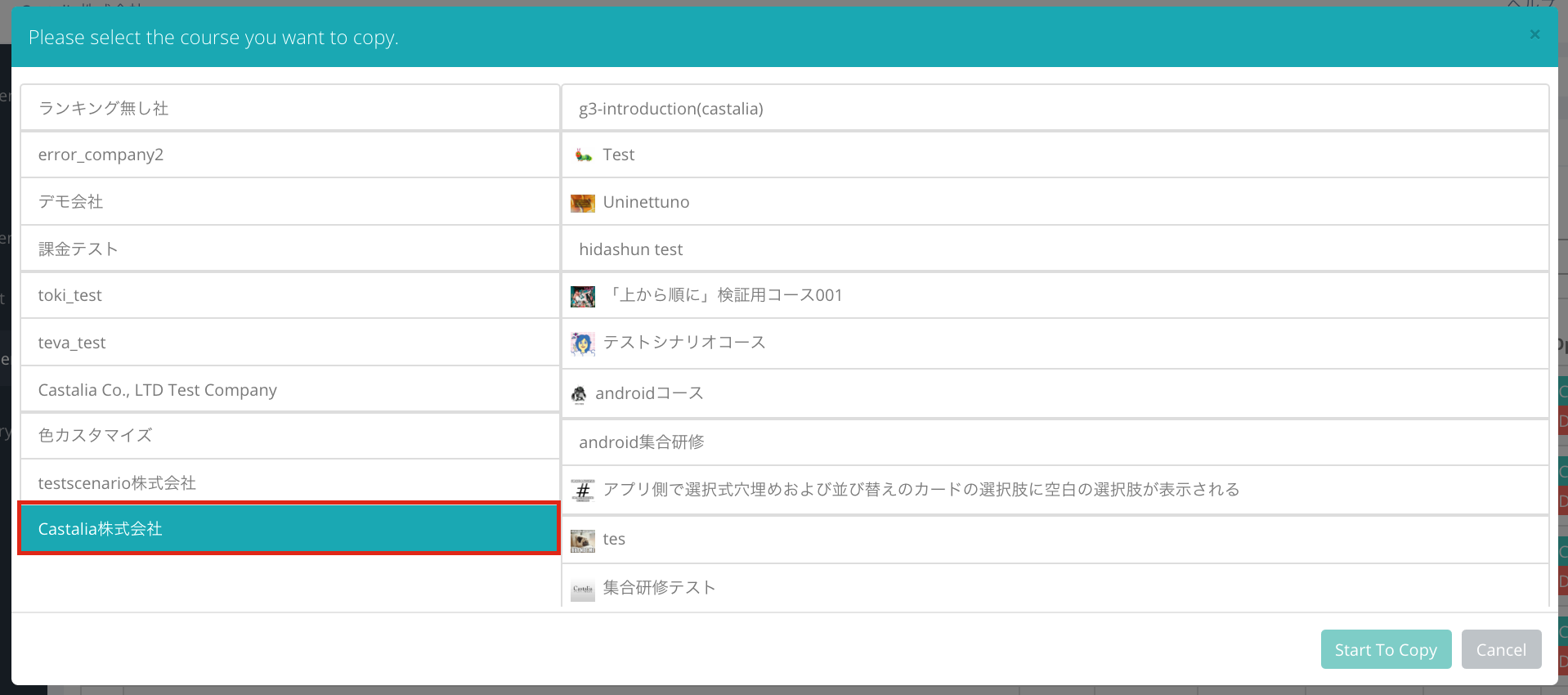
Task: Click the thumbnail of 検証用コース001
Action: click(583, 296)
